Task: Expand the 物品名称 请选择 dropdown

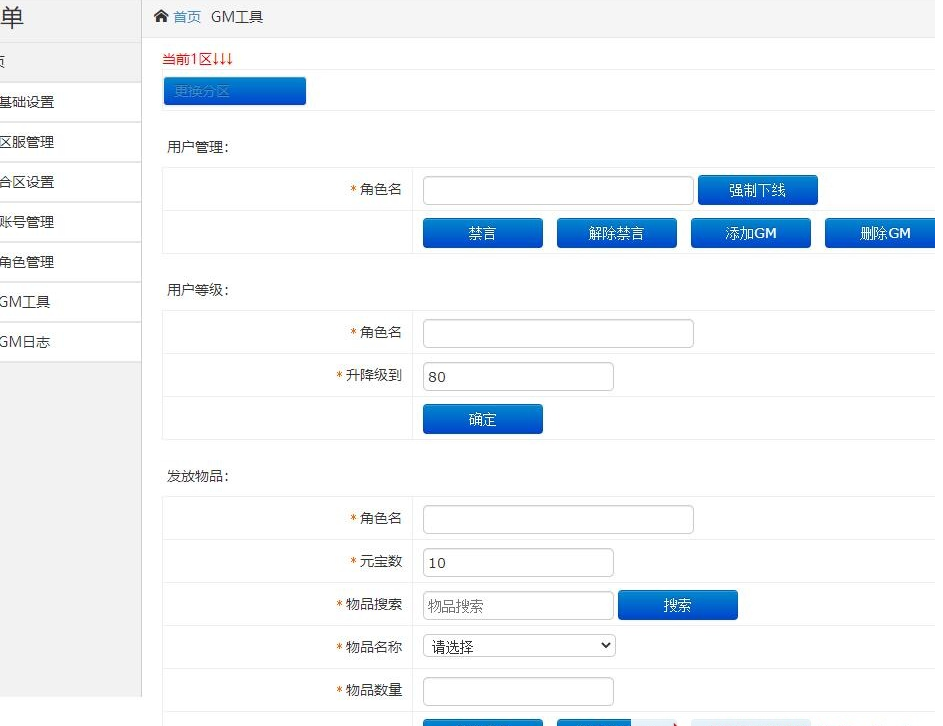Action: pos(519,646)
